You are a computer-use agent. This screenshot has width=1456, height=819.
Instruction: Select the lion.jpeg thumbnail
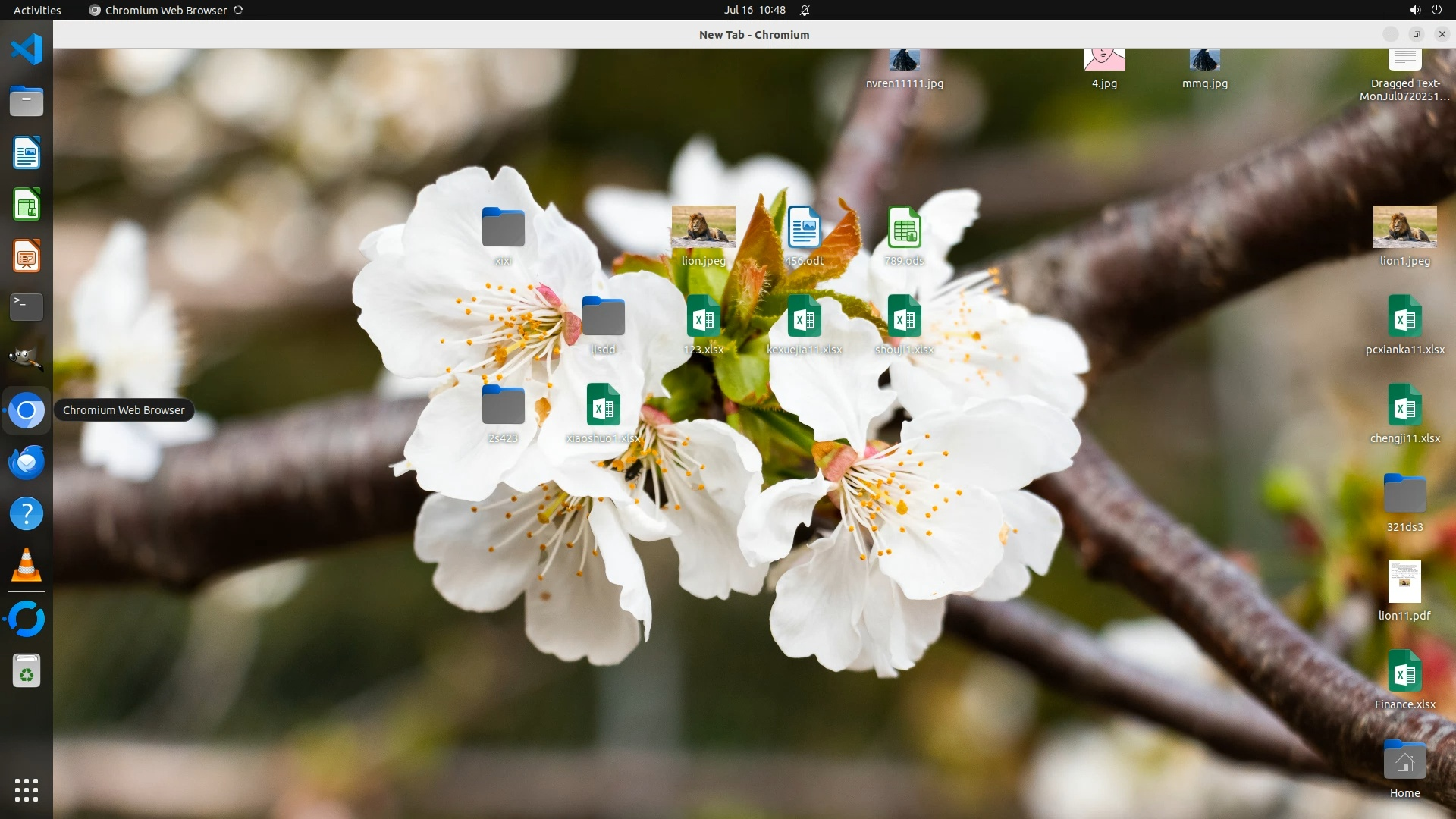pyautogui.click(x=703, y=227)
